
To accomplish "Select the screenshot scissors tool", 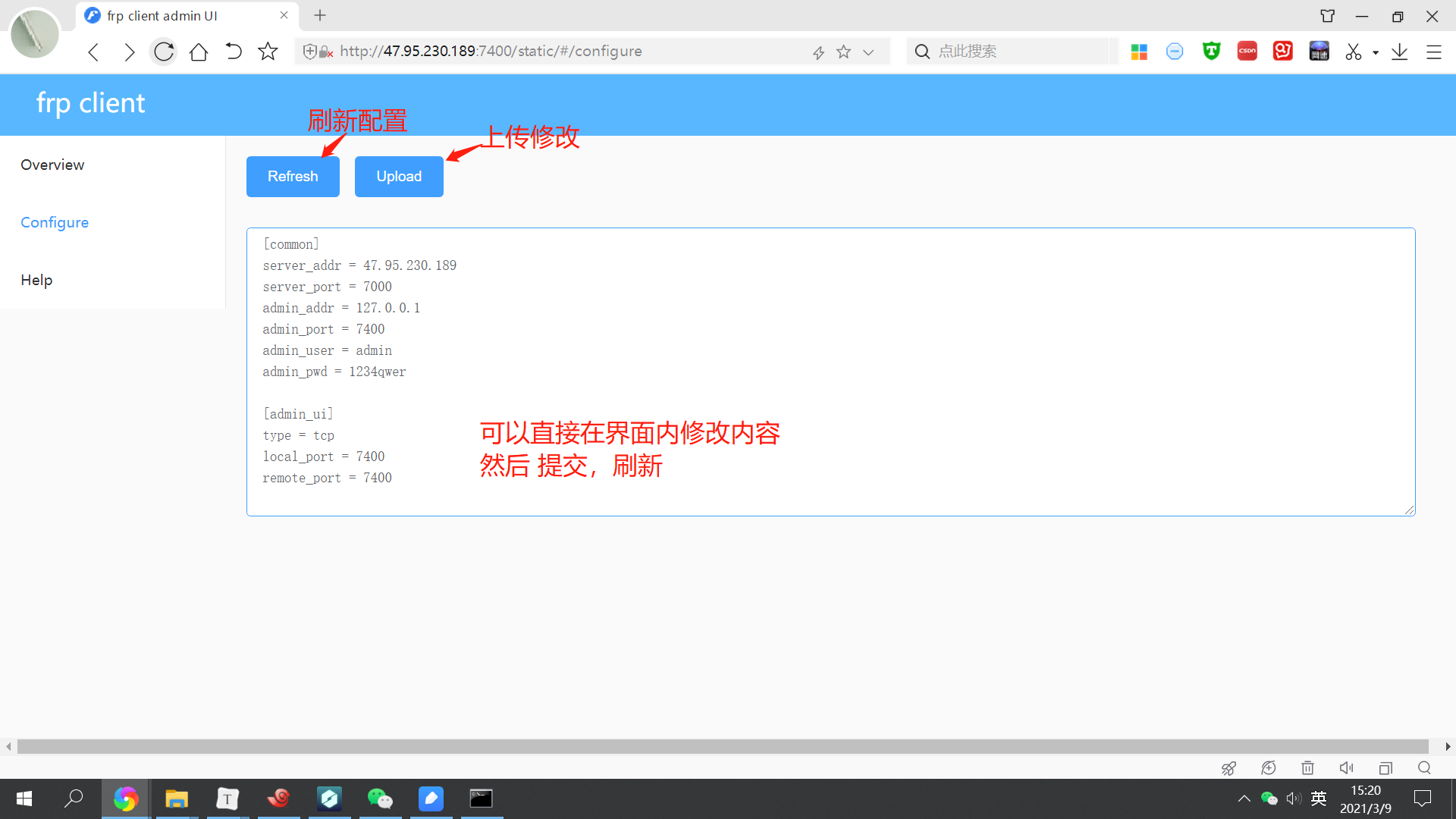I will (x=1353, y=52).
